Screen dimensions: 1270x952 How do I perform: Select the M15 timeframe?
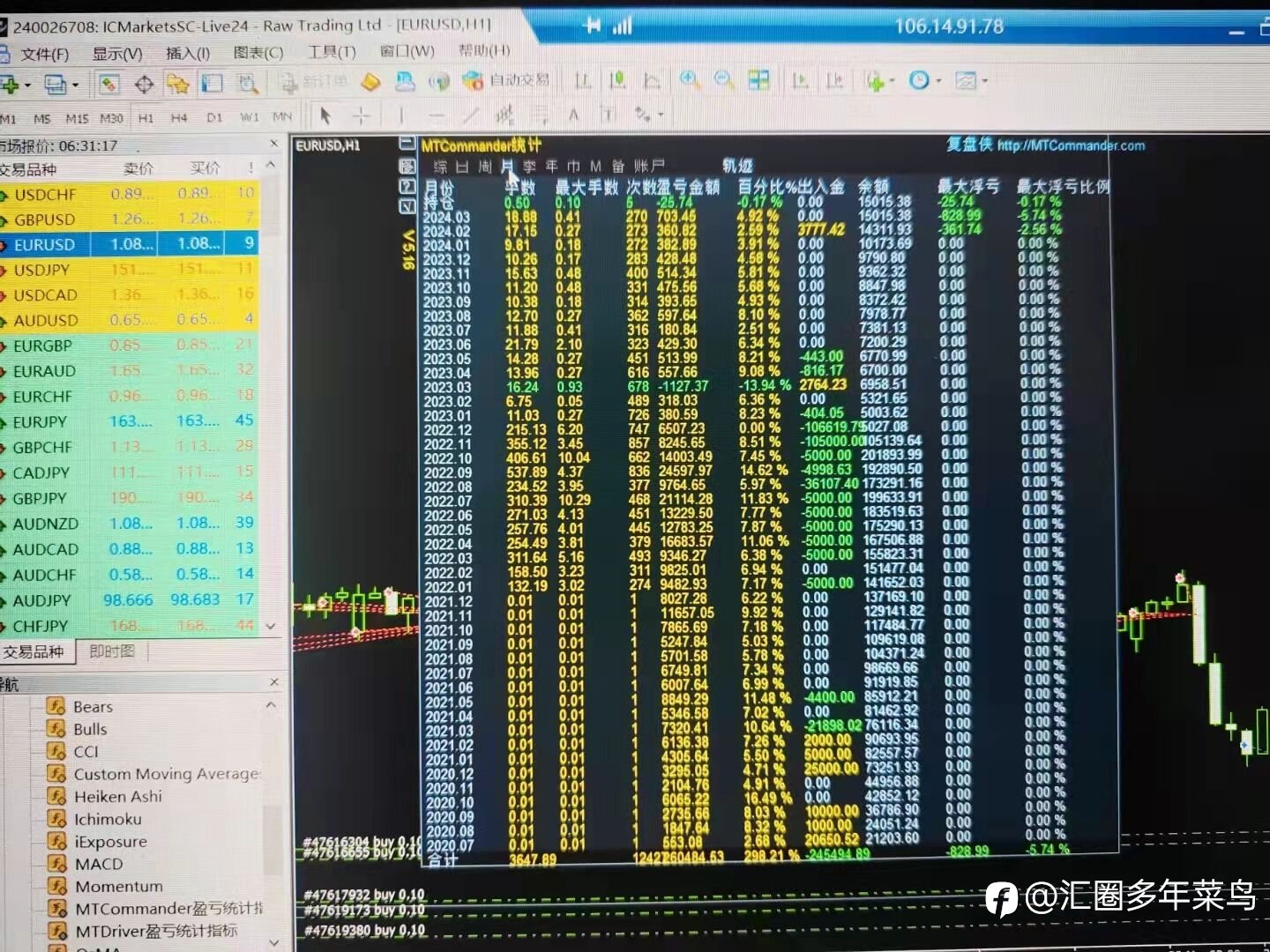[x=77, y=118]
